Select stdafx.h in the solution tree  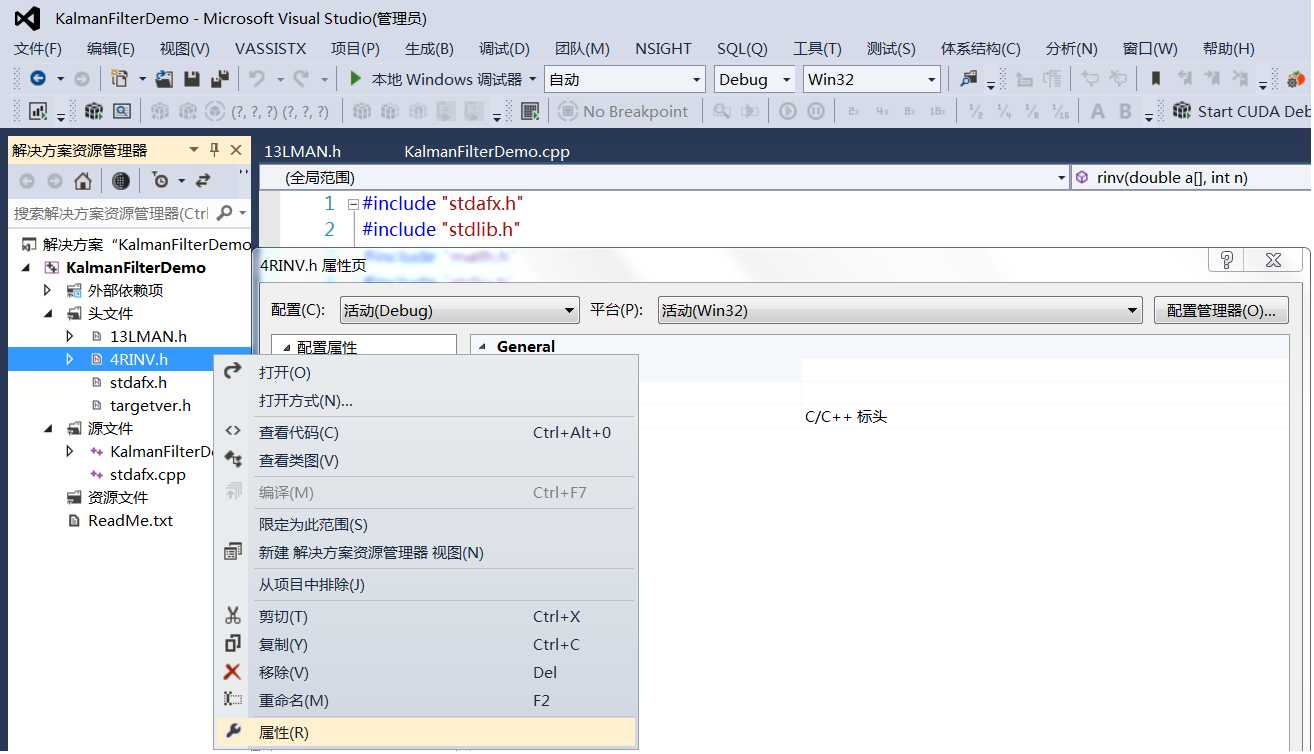138,382
